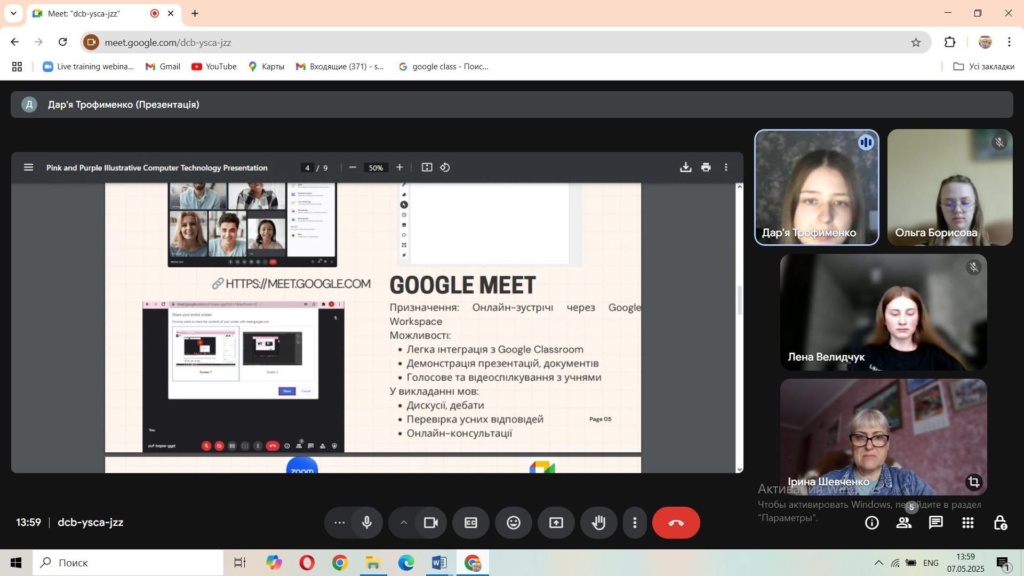Open host controls lock icon
Screen dimensions: 1024x576
pyautogui.click(x=1000, y=522)
